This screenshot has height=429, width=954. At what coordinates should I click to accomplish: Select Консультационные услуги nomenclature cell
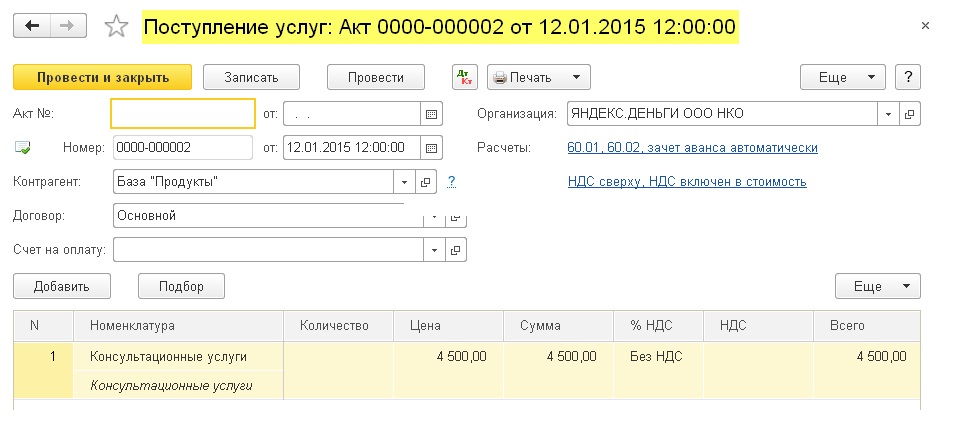[178, 357]
